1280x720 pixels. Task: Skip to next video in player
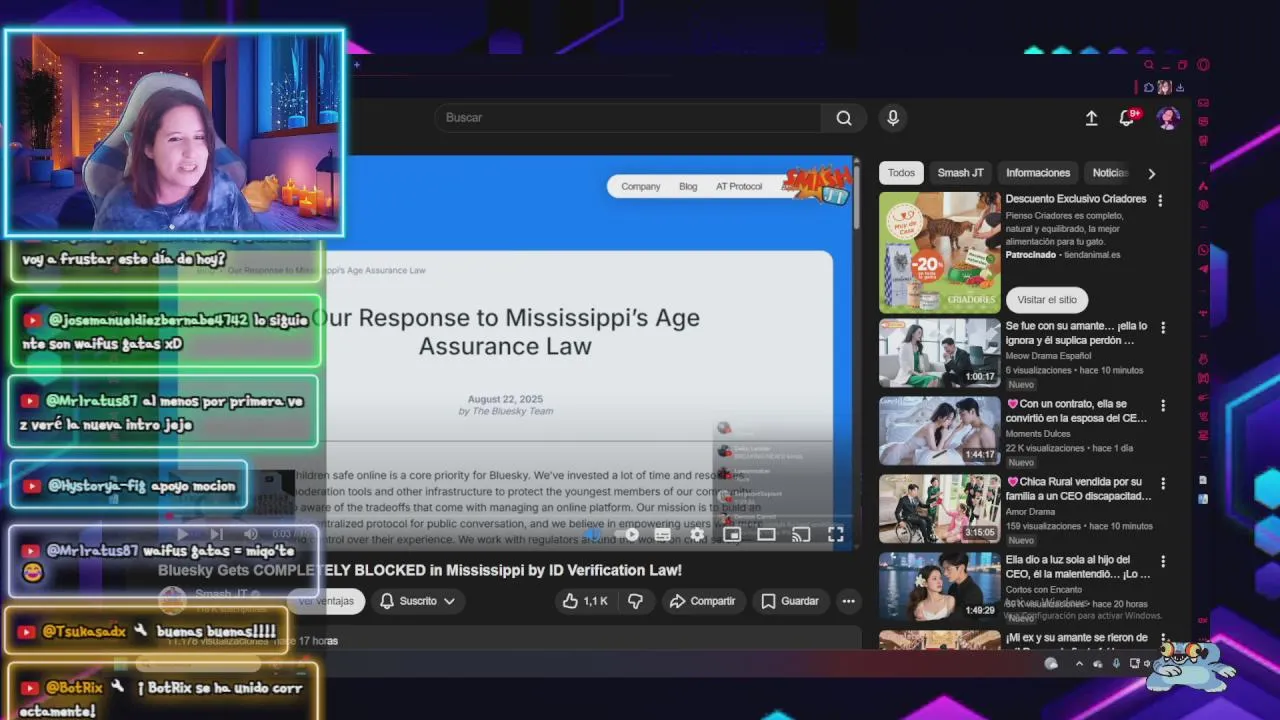pos(216,535)
